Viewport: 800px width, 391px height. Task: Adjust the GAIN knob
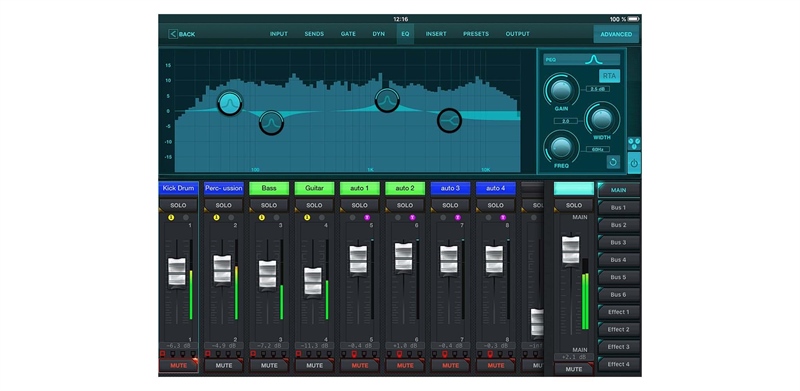pos(561,90)
